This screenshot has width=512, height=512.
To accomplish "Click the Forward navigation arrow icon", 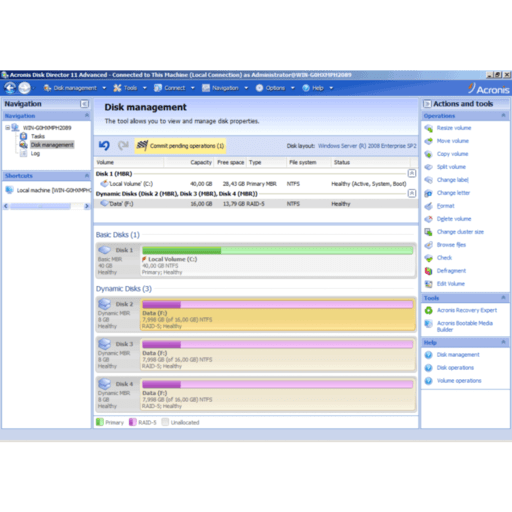I will coord(24,88).
